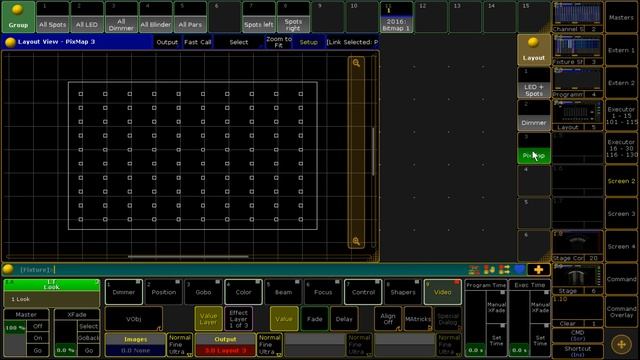Click the yellow ball at command line left
Screen dimensions: 640x360
8,269
